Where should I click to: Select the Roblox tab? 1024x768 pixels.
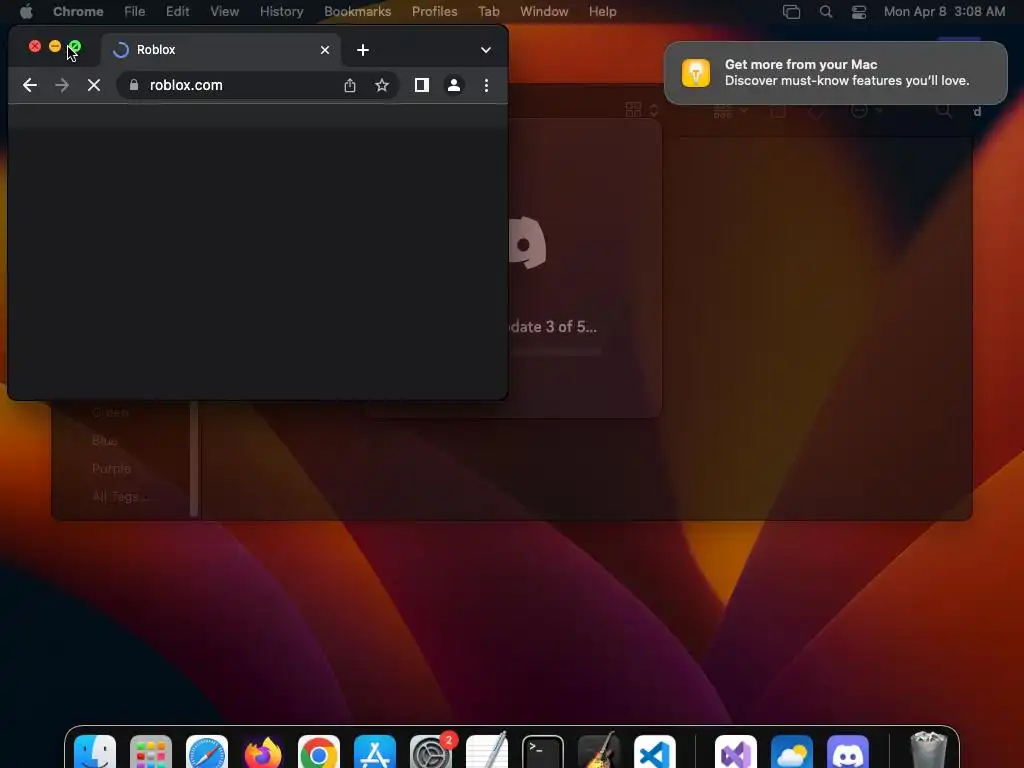pos(221,50)
